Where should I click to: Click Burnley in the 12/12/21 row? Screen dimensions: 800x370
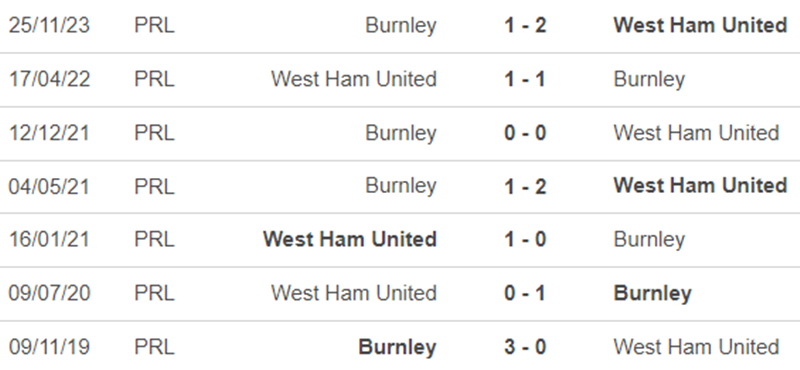click(401, 133)
